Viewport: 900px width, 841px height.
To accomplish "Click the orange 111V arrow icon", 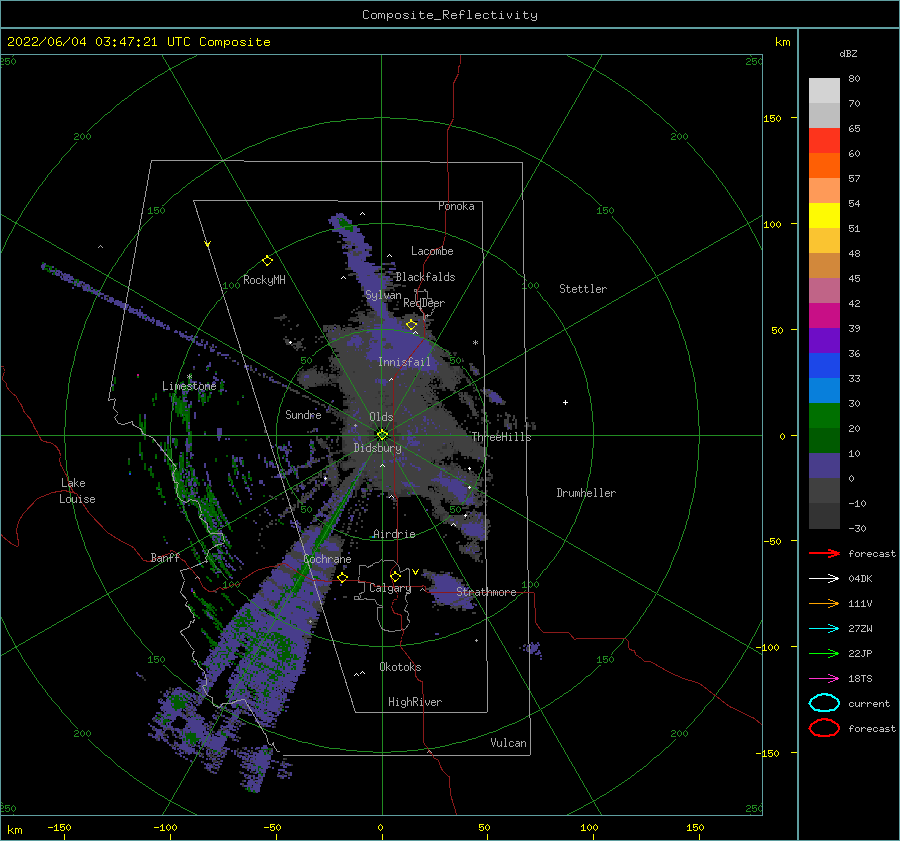I will 824,603.
